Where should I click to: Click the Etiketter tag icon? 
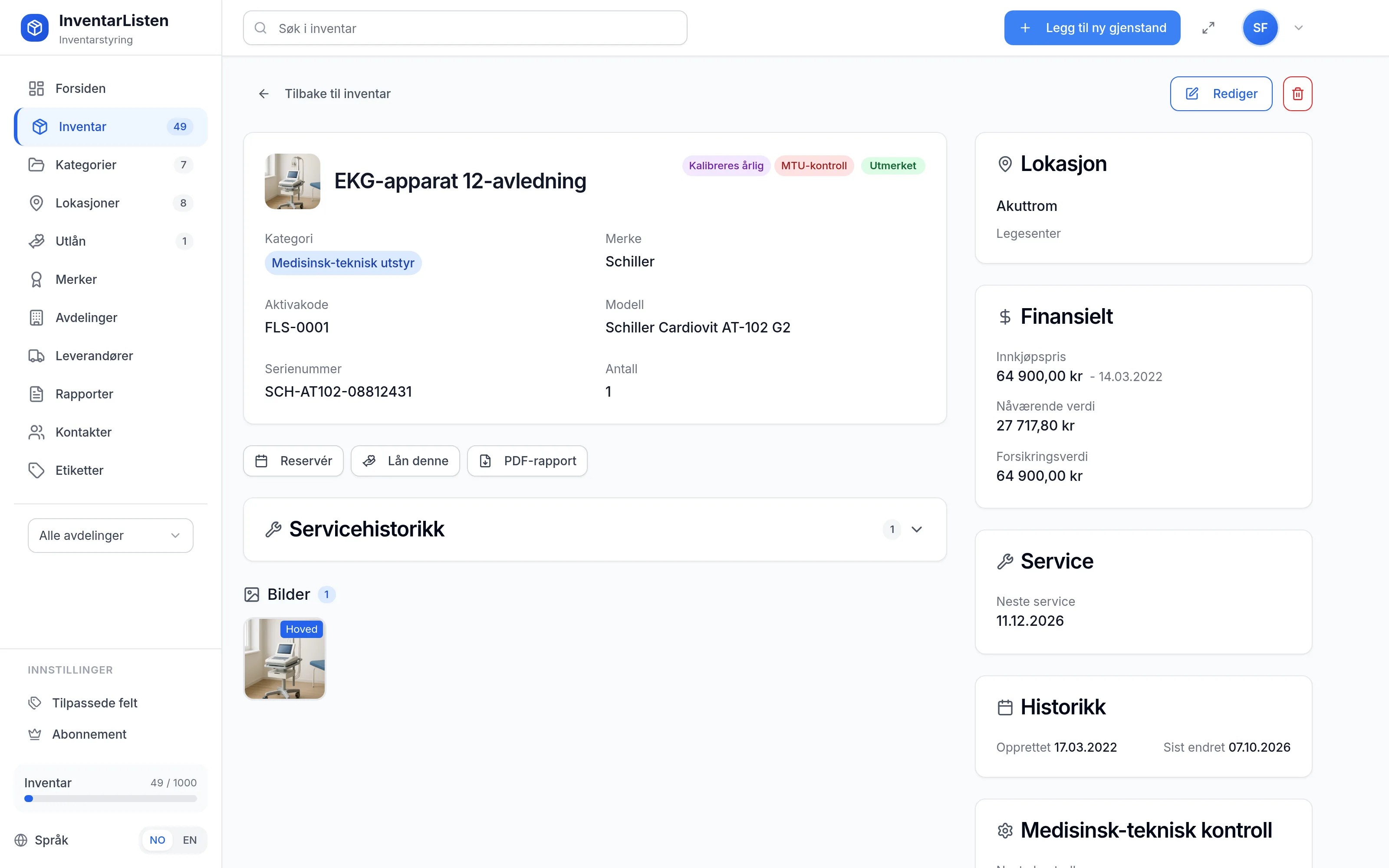tap(36, 470)
